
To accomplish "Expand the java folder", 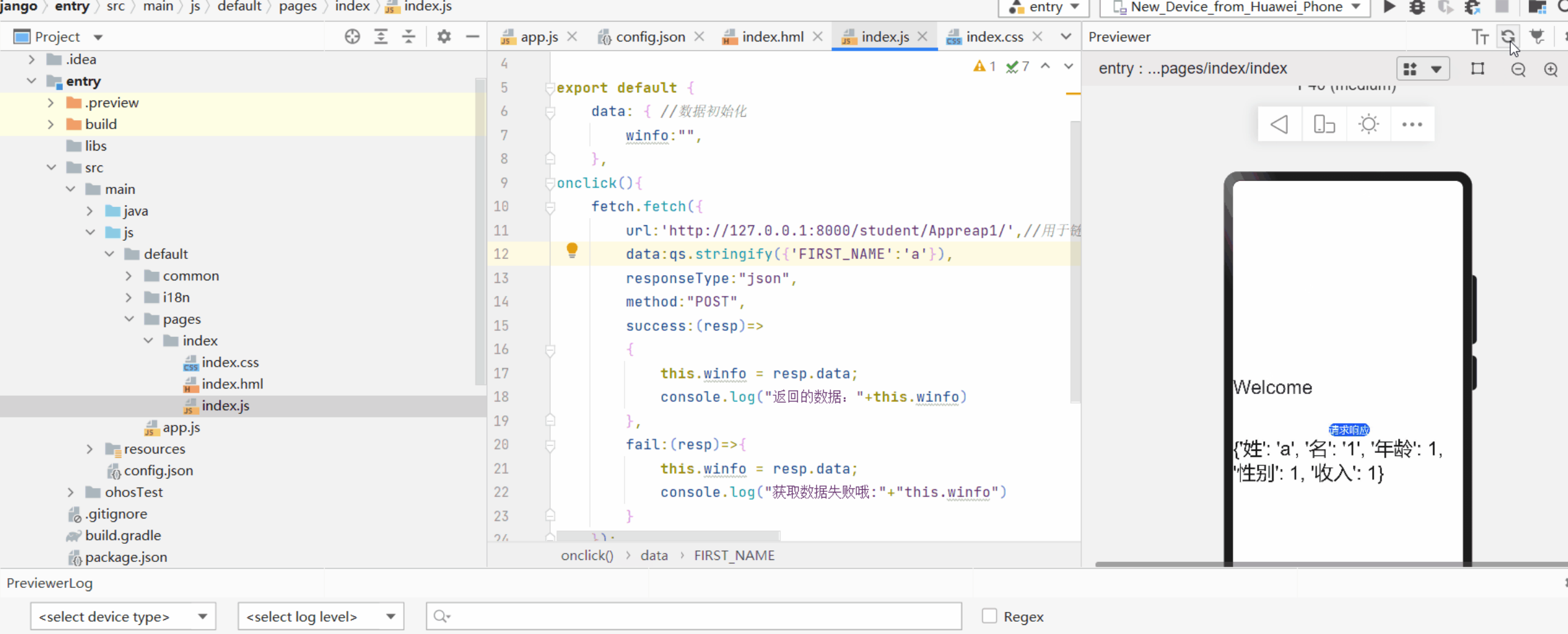I will pos(90,211).
